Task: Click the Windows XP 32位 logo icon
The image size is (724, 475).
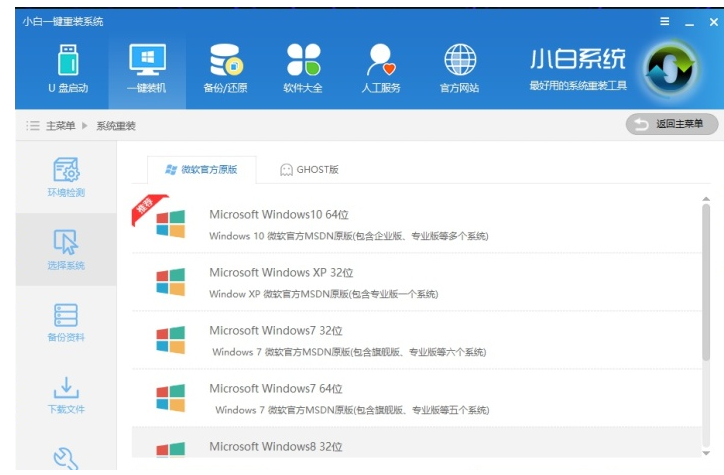Action: click(x=170, y=282)
